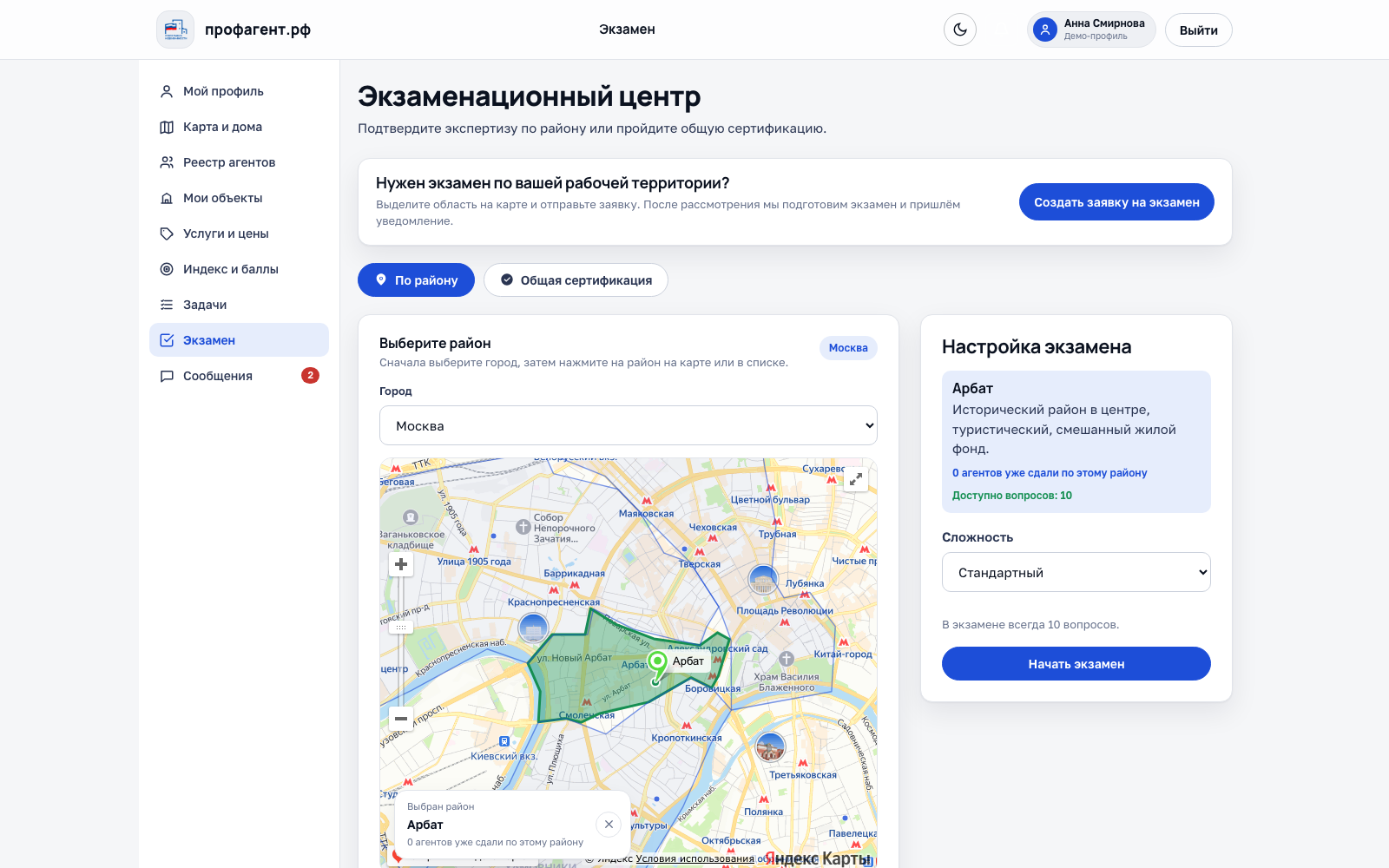Click the Услуги и цены tag icon
Screen dimensions: 1389x868
pyautogui.click(x=167, y=233)
